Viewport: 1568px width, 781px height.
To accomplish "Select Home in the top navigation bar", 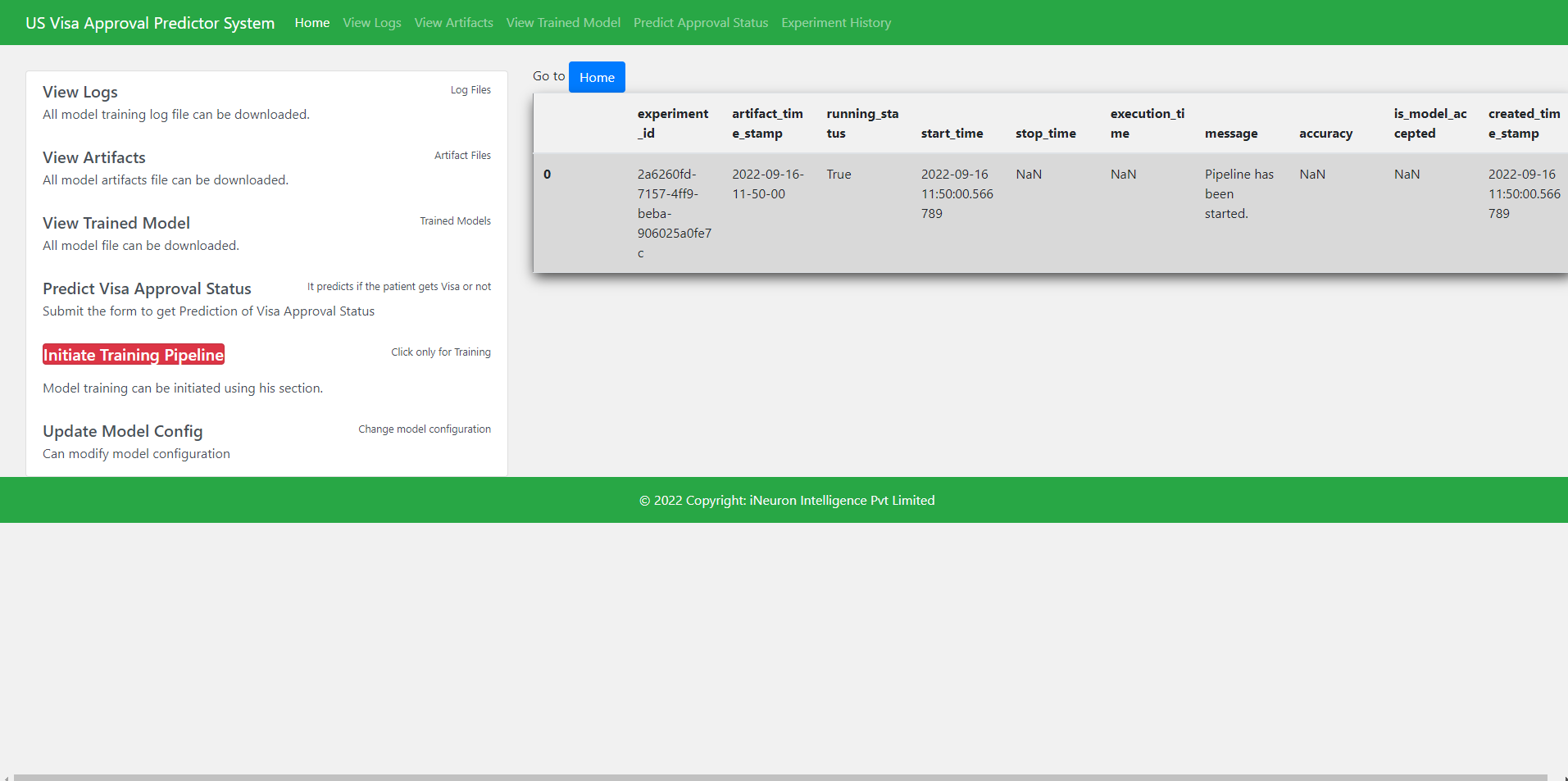I will click(312, 23).
